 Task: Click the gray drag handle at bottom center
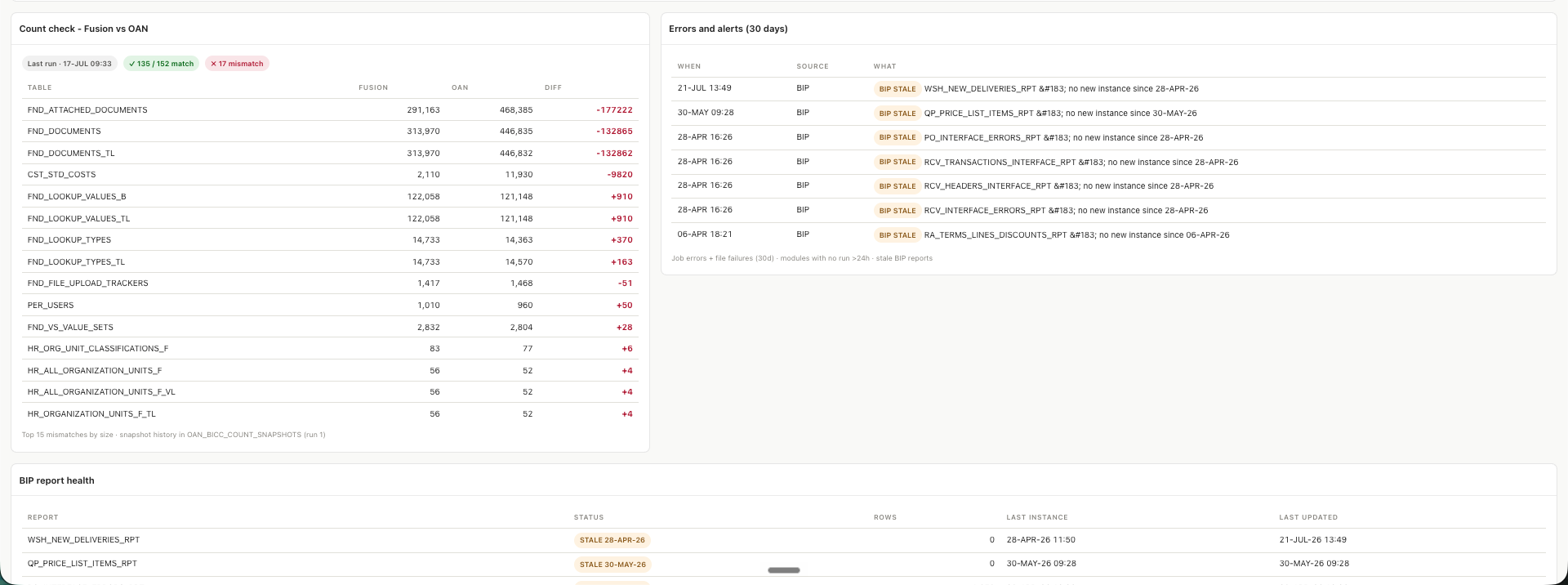(x=784, y=570)
